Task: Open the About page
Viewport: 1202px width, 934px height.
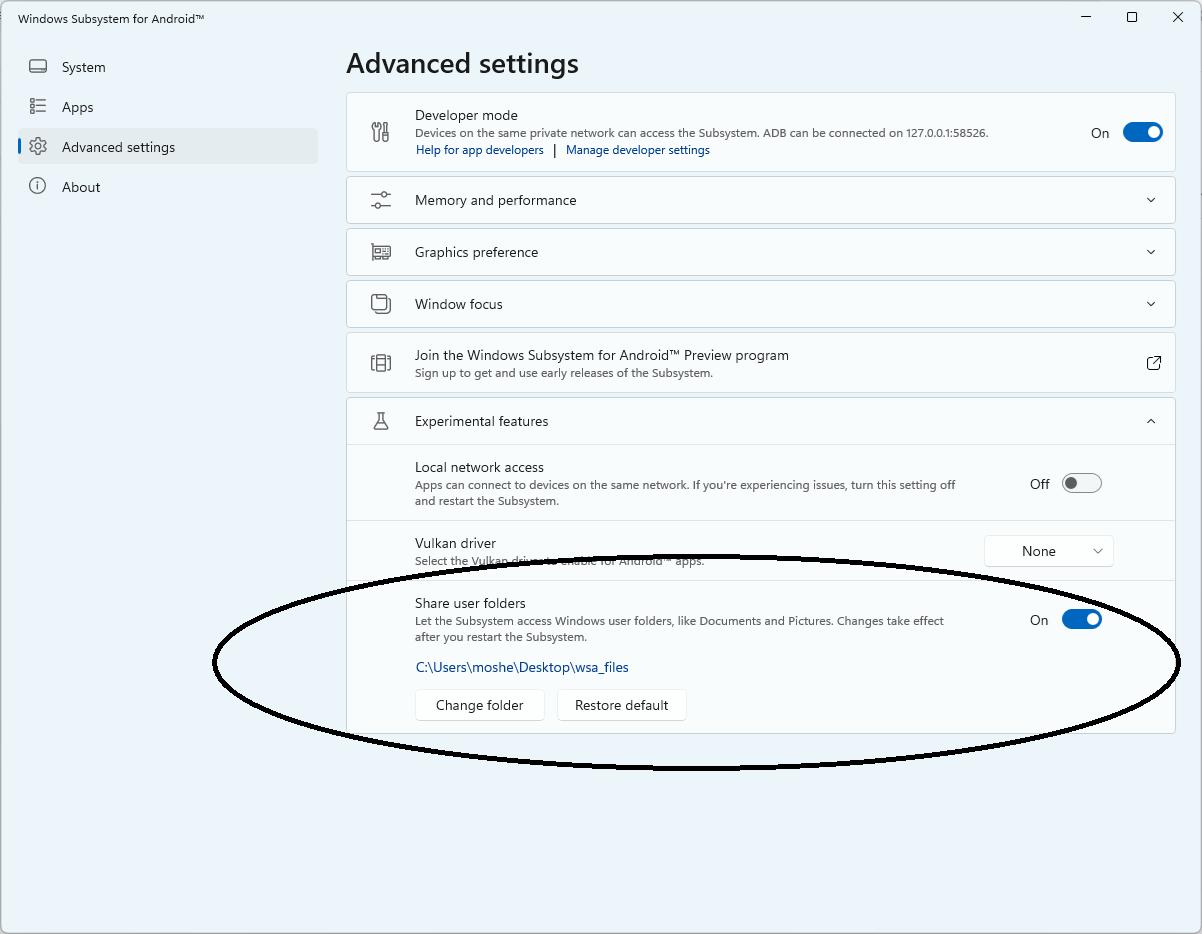Action: [x=168, y=187]
